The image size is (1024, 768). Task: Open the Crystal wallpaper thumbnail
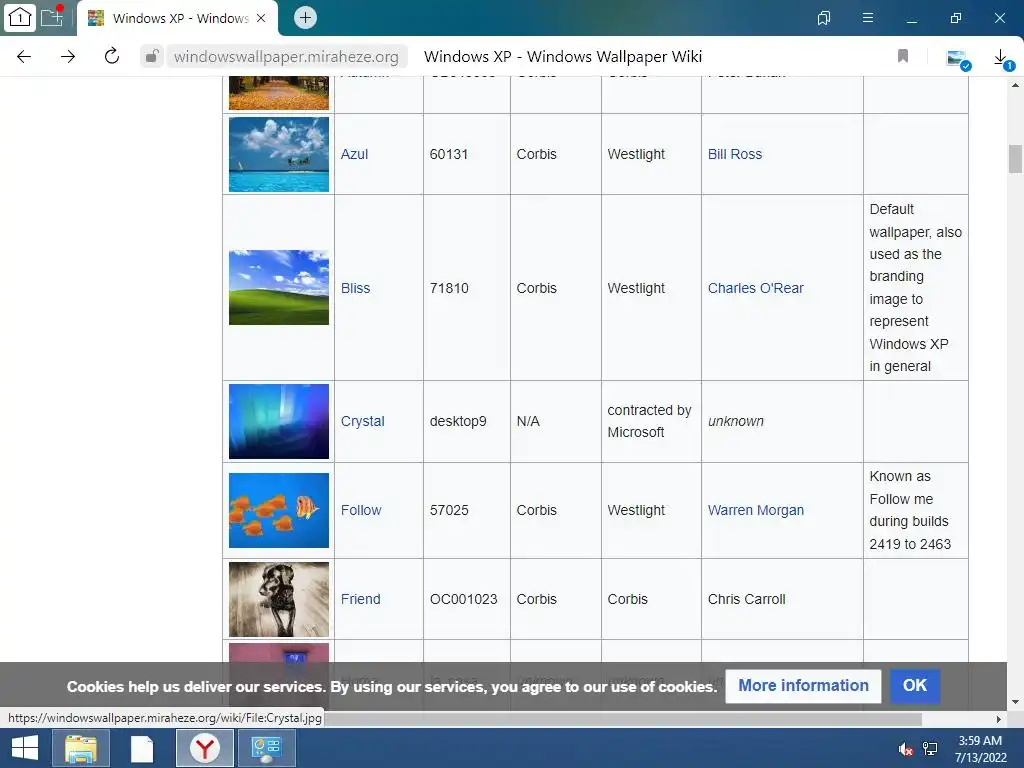coord(279,421)
